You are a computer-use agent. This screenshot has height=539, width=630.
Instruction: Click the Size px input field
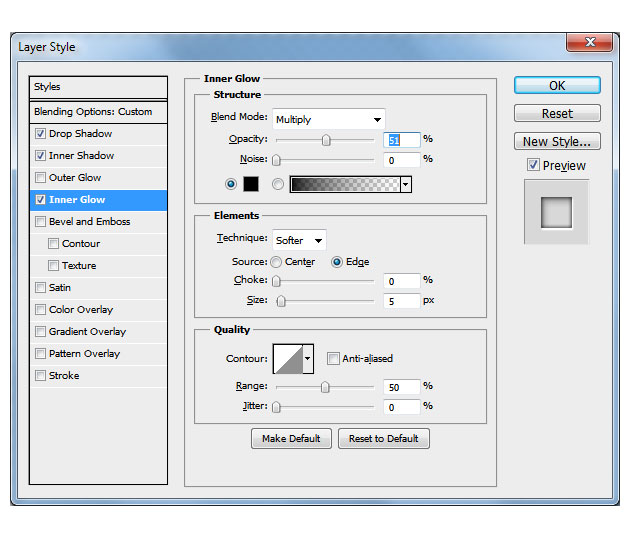[402, 301]
